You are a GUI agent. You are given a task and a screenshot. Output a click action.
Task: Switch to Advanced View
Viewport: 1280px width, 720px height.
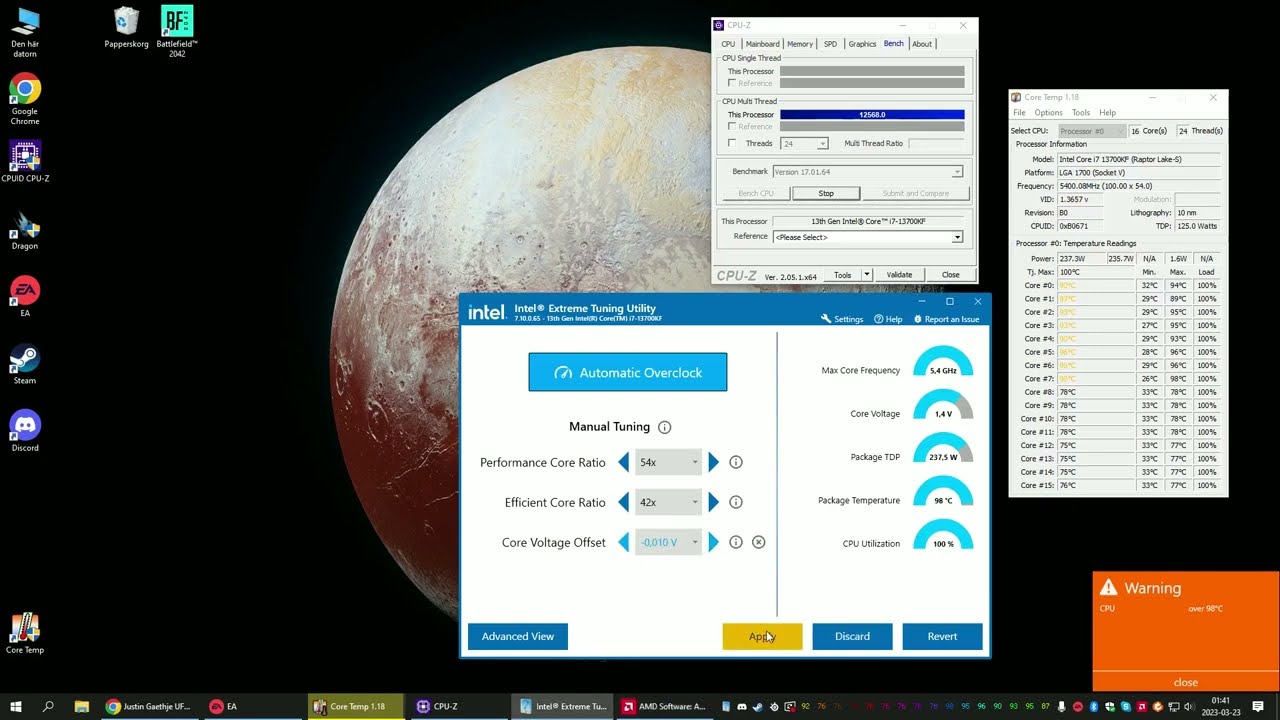[x=518, y=636]
